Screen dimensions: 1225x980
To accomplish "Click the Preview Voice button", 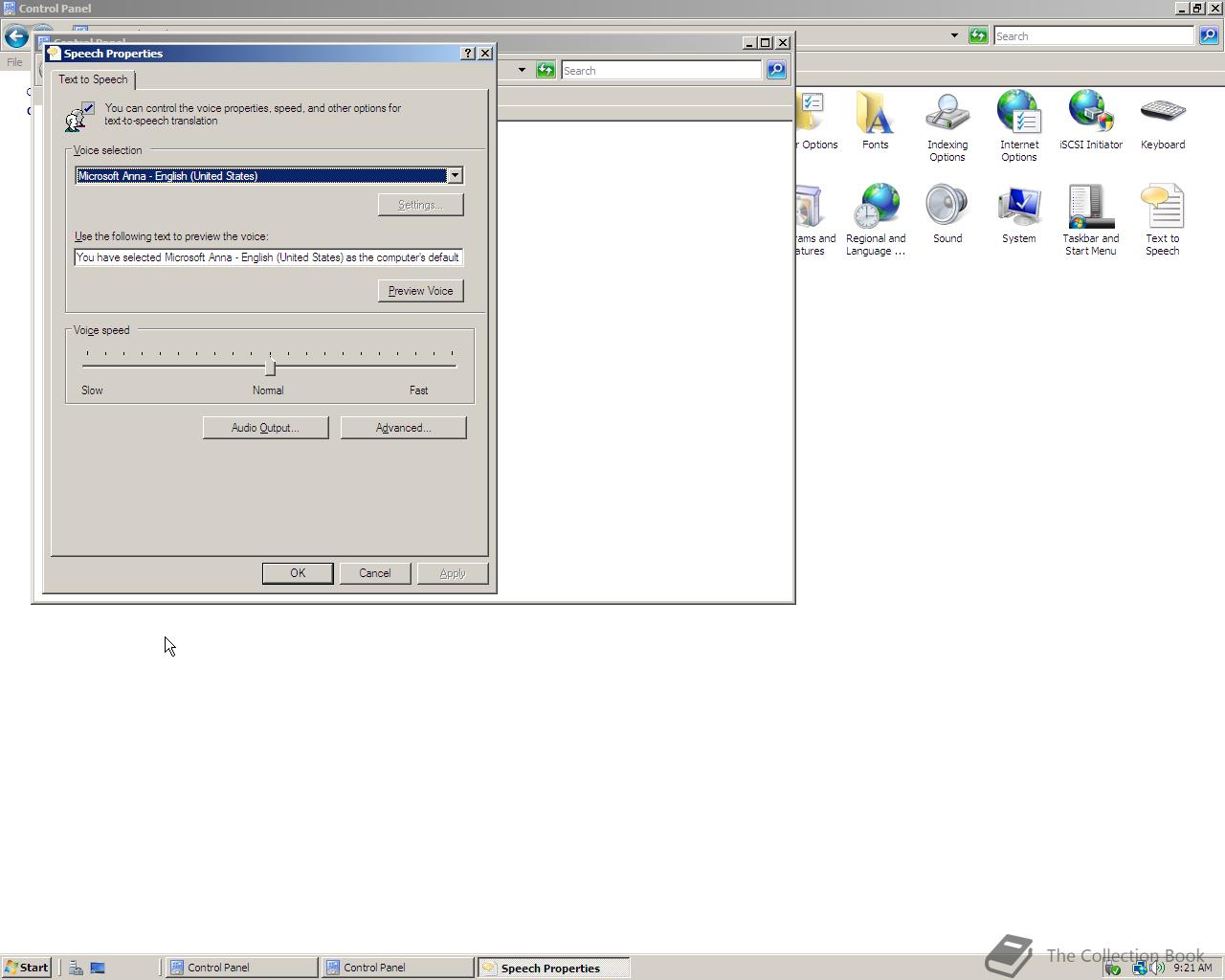I will [x=421, y=291].
